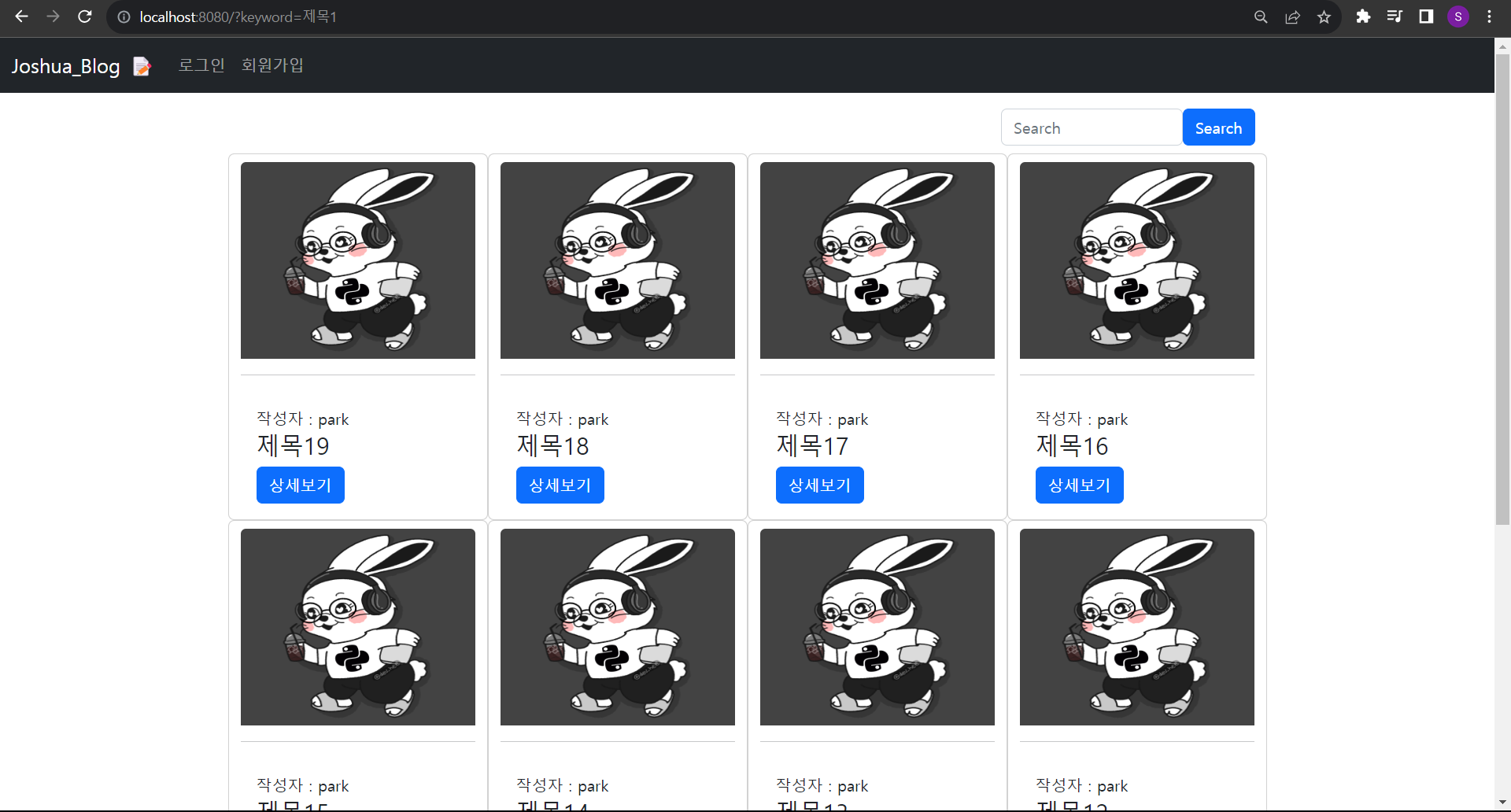Click the address bar URL text
1511x812 pixels.
pos(238,17)
